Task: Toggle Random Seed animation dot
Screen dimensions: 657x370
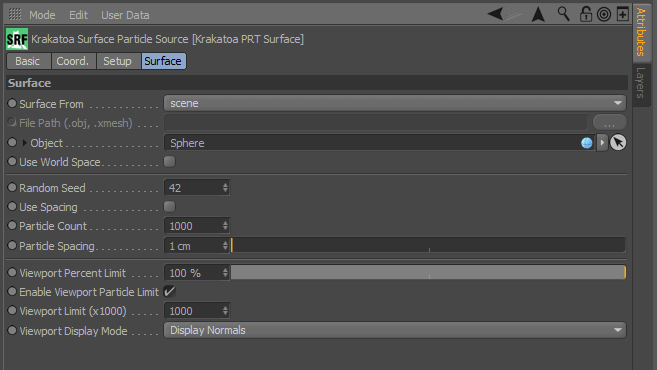Action: pyautogui.click(x=12, y=187)
